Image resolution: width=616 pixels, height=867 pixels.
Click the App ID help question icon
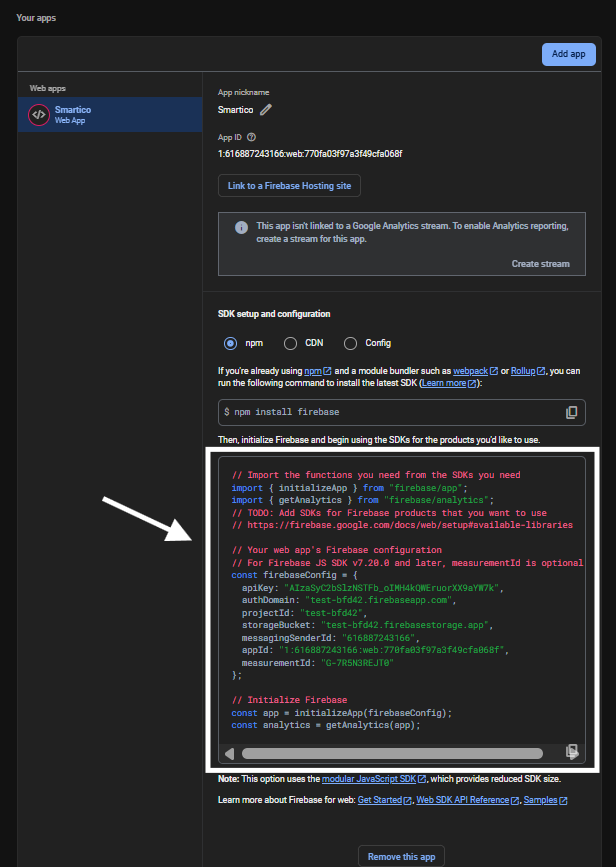tap(252, 137)
